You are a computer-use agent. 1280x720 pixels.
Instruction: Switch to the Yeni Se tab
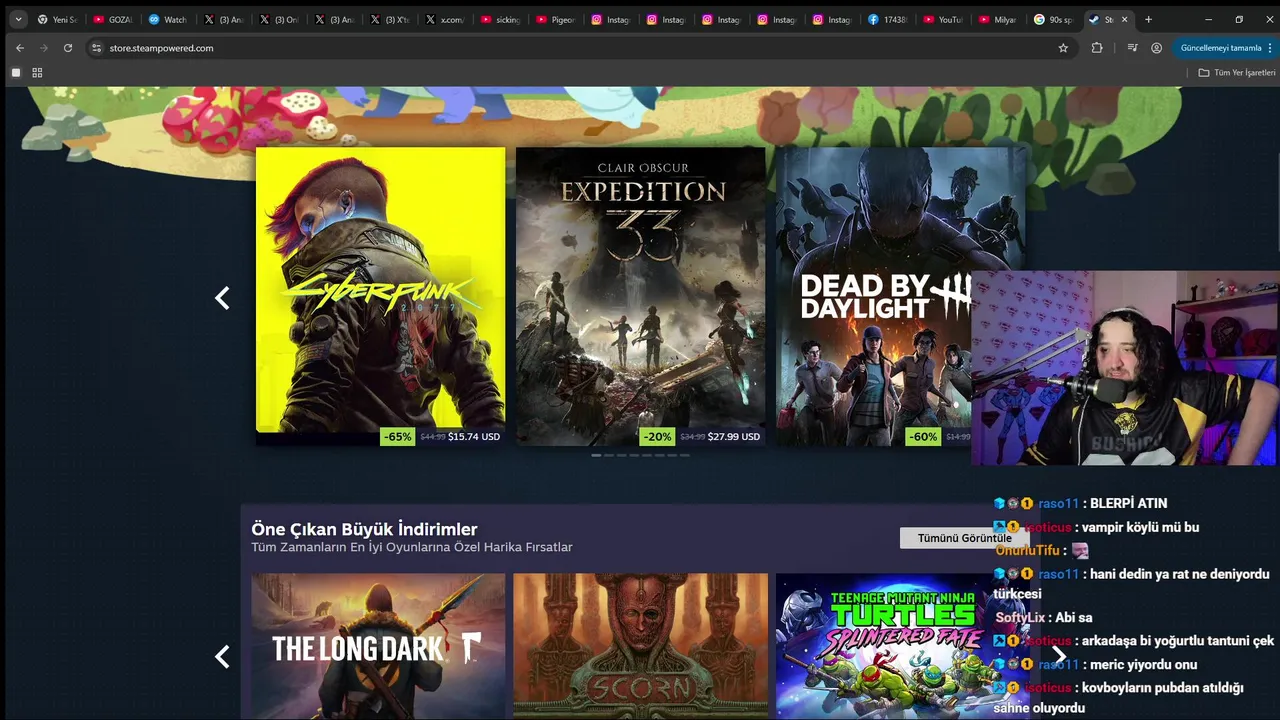click(x=57, y=19)
